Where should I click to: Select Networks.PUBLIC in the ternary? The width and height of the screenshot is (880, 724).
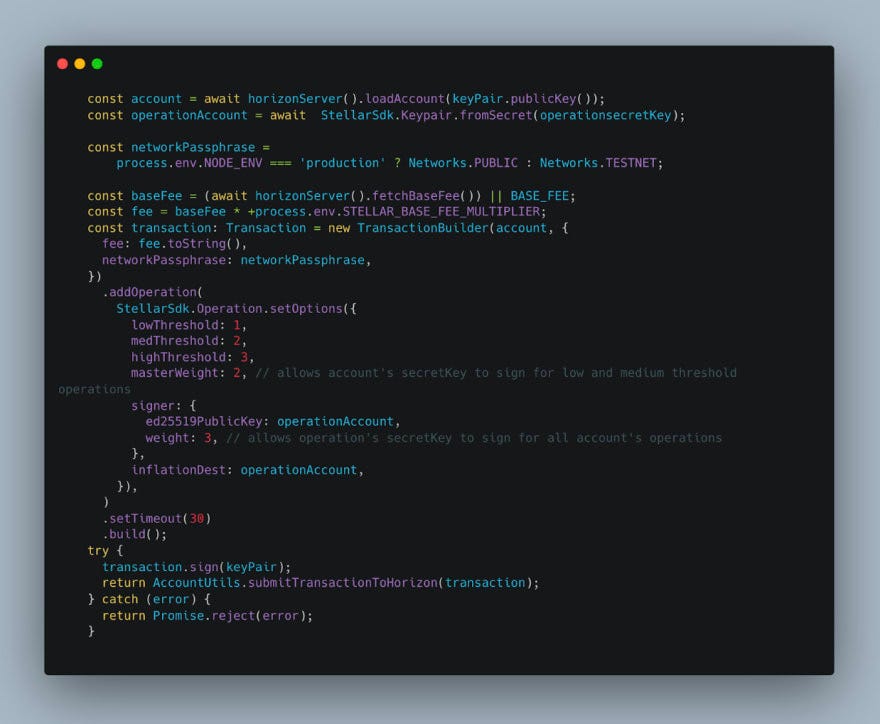463,163
